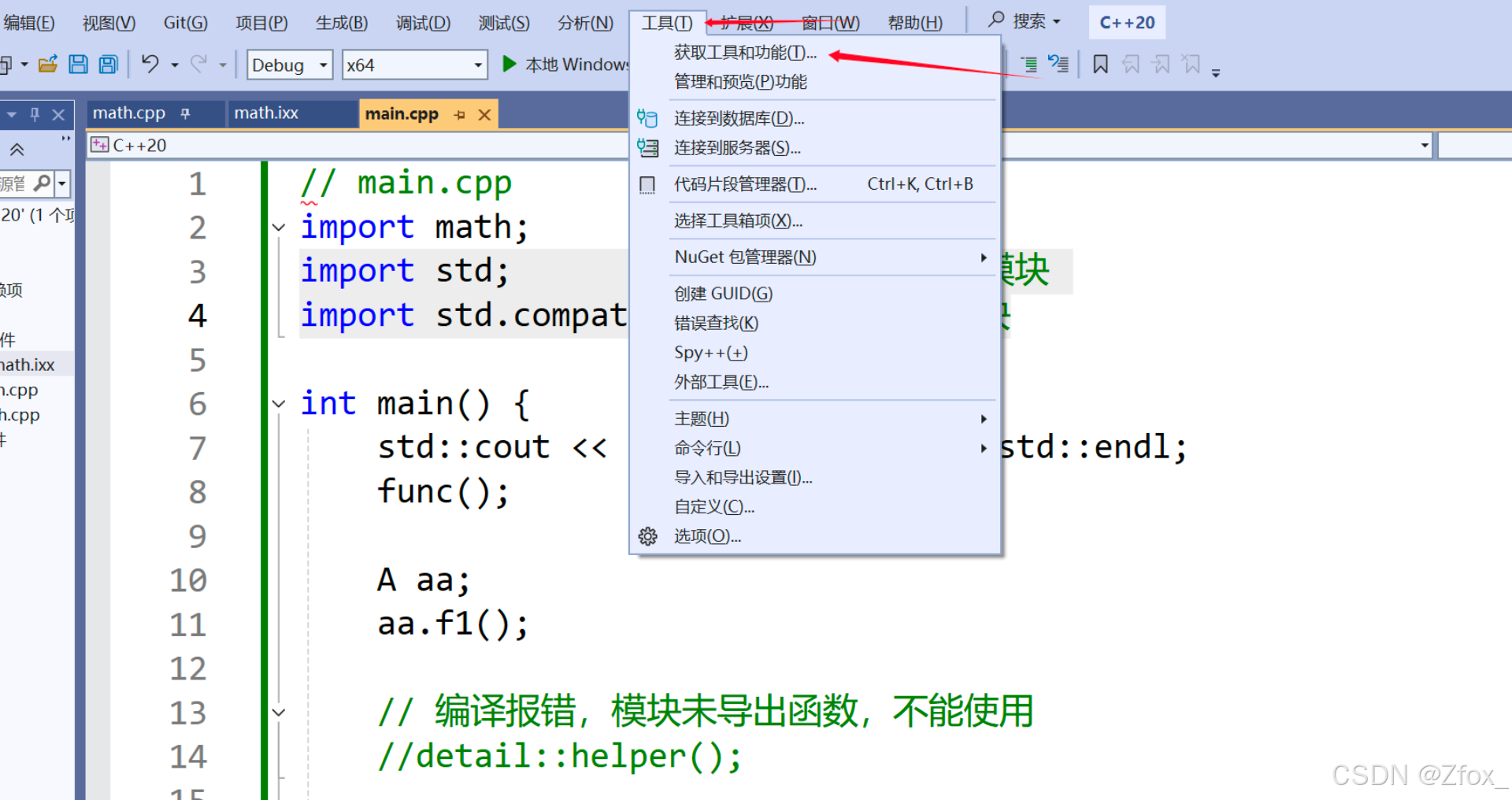Image resolution: width=1512 pixels, height=800 pixels.
Task: Collapse the comment block fold on line 13
Action: pos(279,713)
